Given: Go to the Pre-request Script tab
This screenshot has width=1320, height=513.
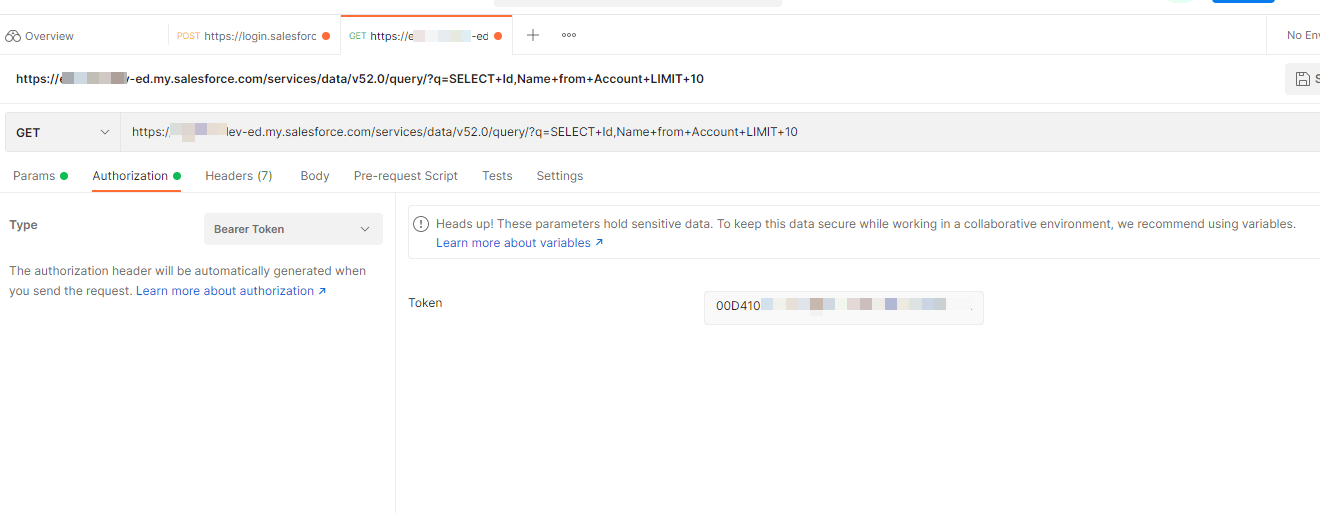Looking at the screenshot, I should pos(405,176).
